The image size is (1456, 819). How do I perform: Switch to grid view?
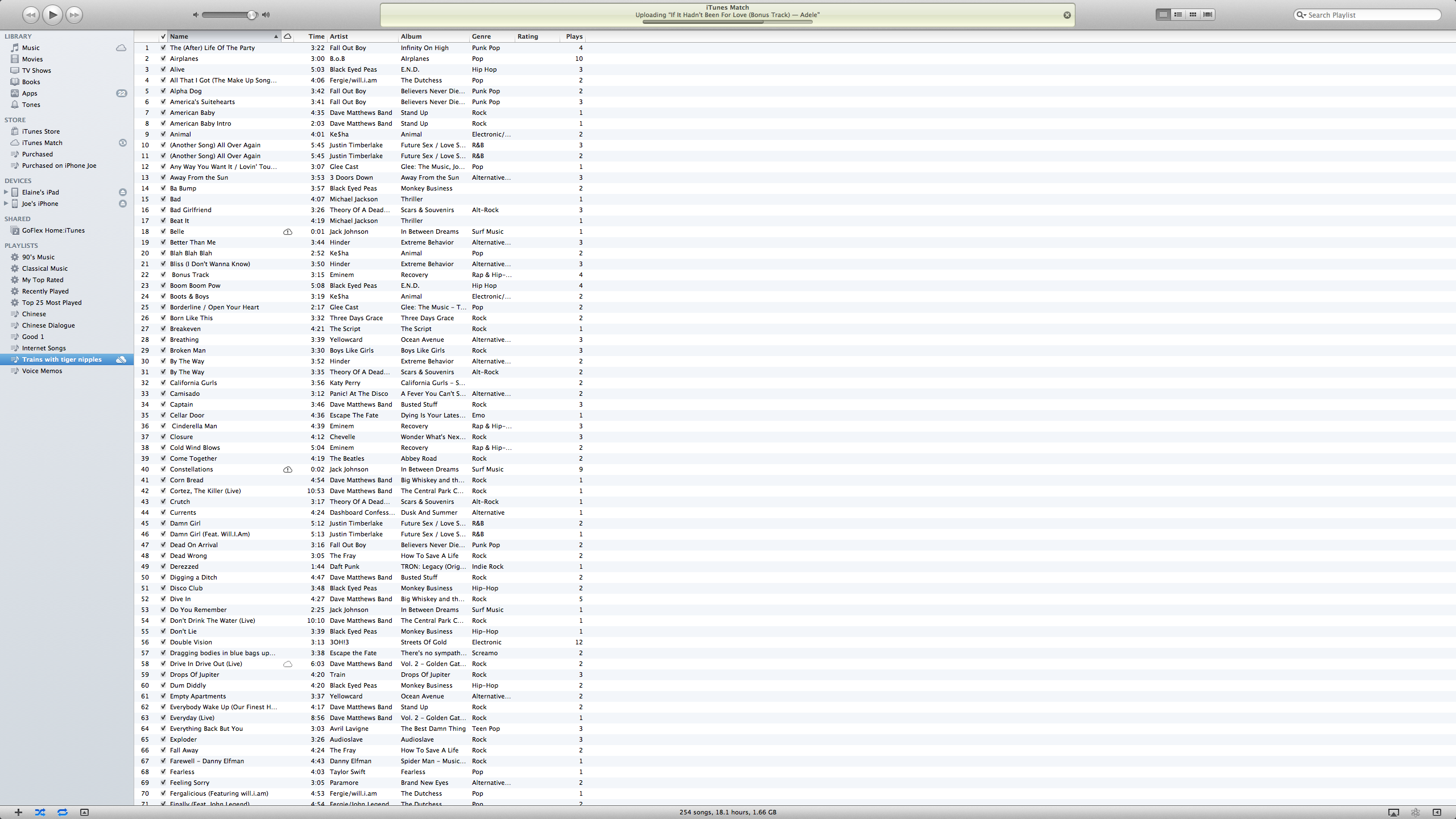(1193, 15)
